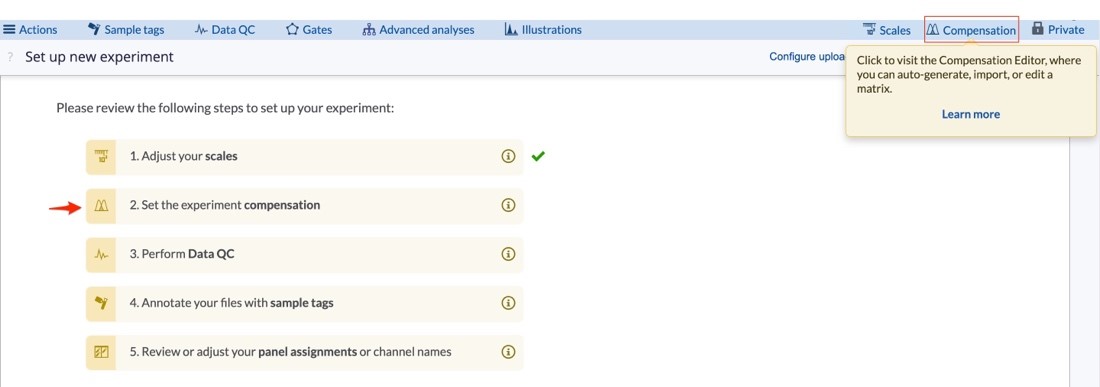1100x387 pixels.
Task: Click the compensation peaks icon in step 2
Action: point(101,205)
